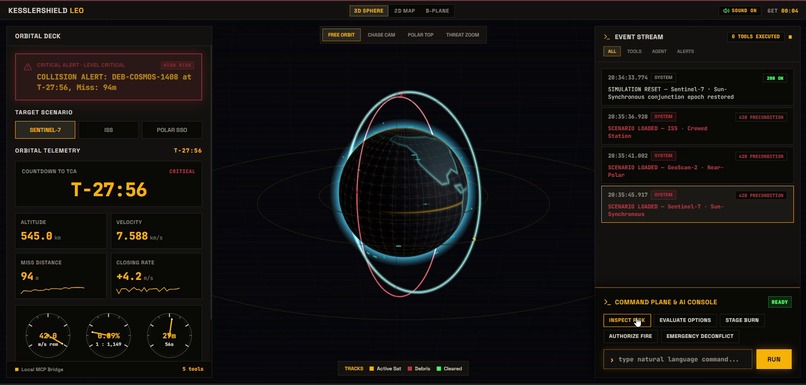The width and height of the screenshot is (806, 385).
Task: Open the highlighted SCENARIO LOADED Sentinel-7 event
Action: point(697,204)
